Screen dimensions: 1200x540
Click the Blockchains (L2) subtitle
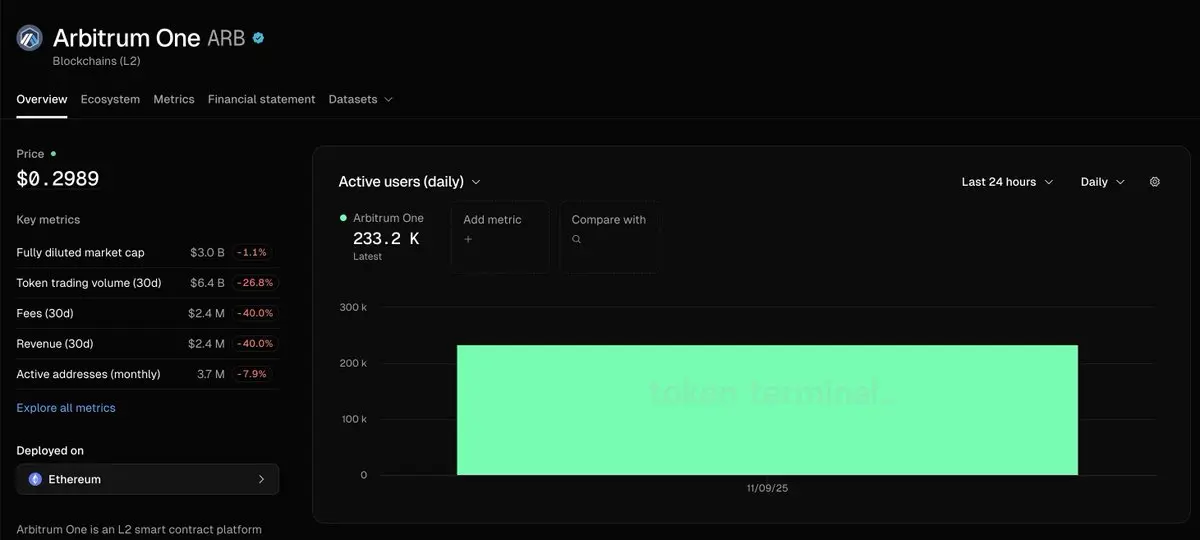pos(99,61)
